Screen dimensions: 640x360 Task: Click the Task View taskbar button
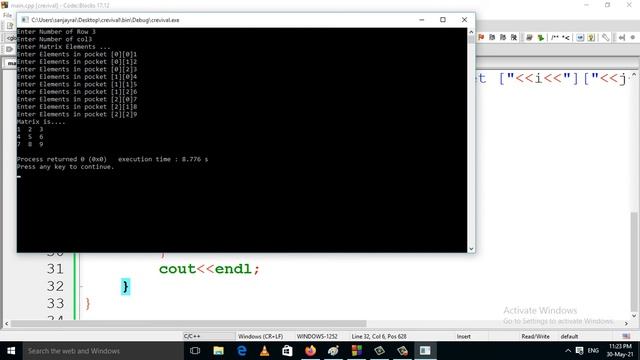[195, 351]
